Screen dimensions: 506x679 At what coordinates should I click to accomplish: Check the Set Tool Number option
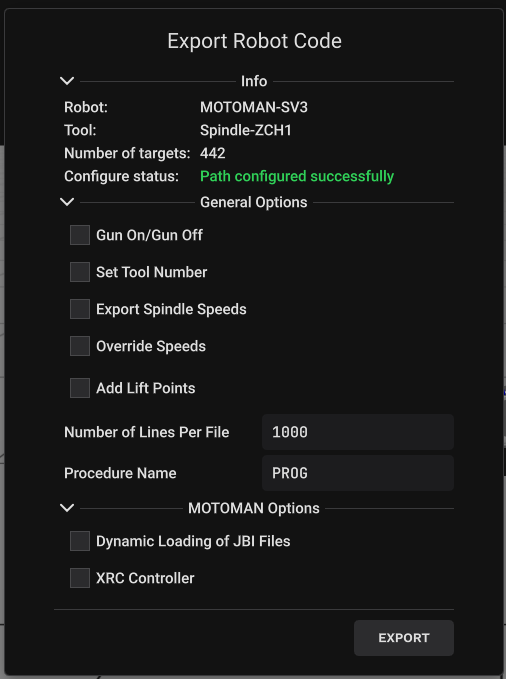pyautogui.click(x=80, y=272)
